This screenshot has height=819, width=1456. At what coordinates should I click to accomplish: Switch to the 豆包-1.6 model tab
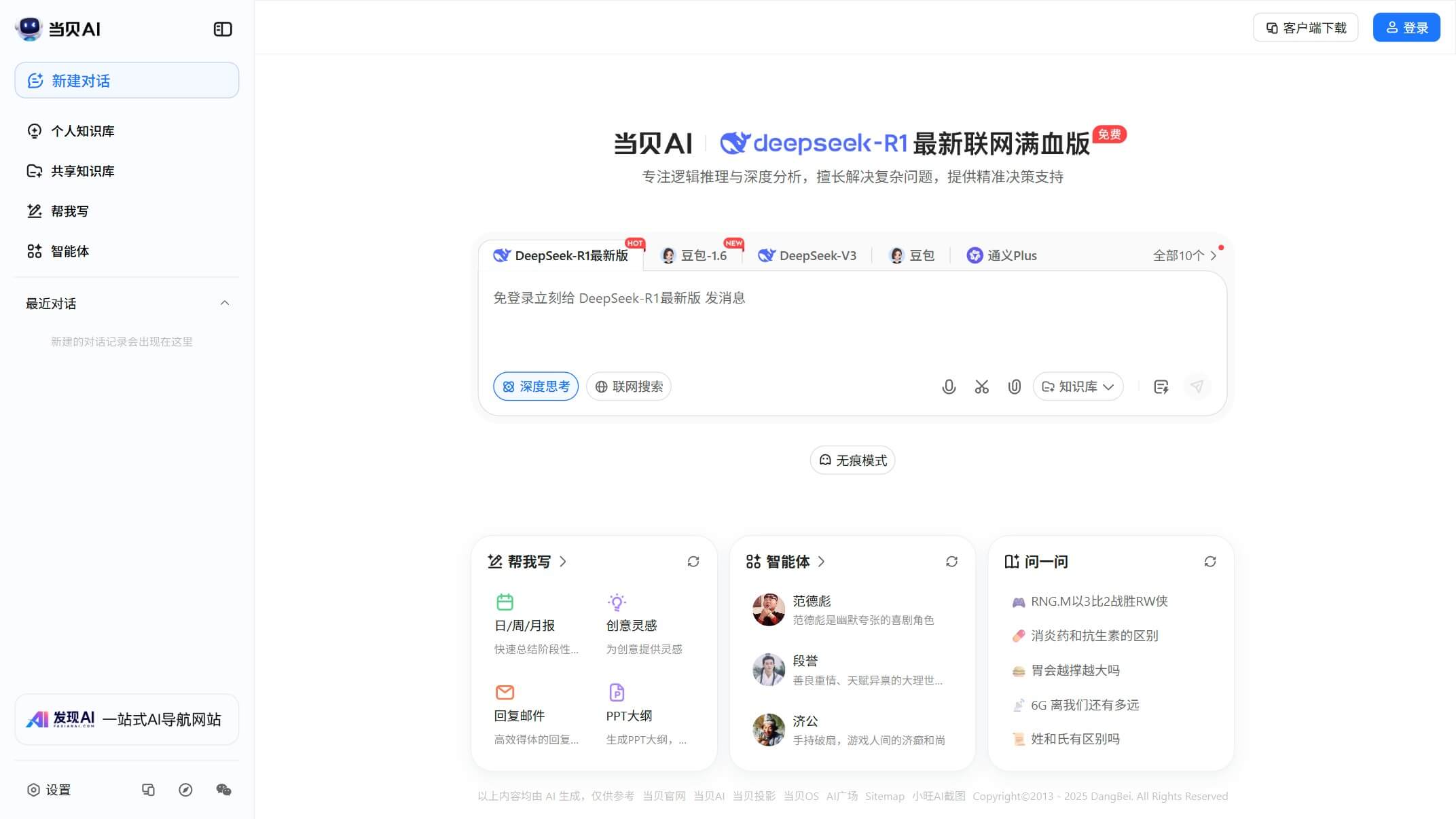(x=695, y=255)
